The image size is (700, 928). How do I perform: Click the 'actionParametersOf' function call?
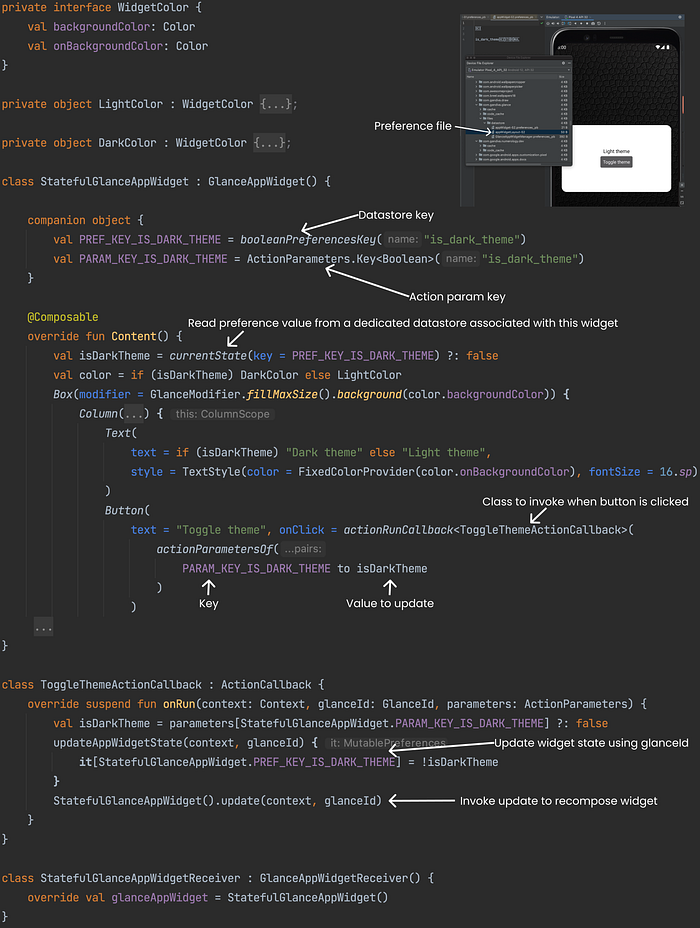214,549
